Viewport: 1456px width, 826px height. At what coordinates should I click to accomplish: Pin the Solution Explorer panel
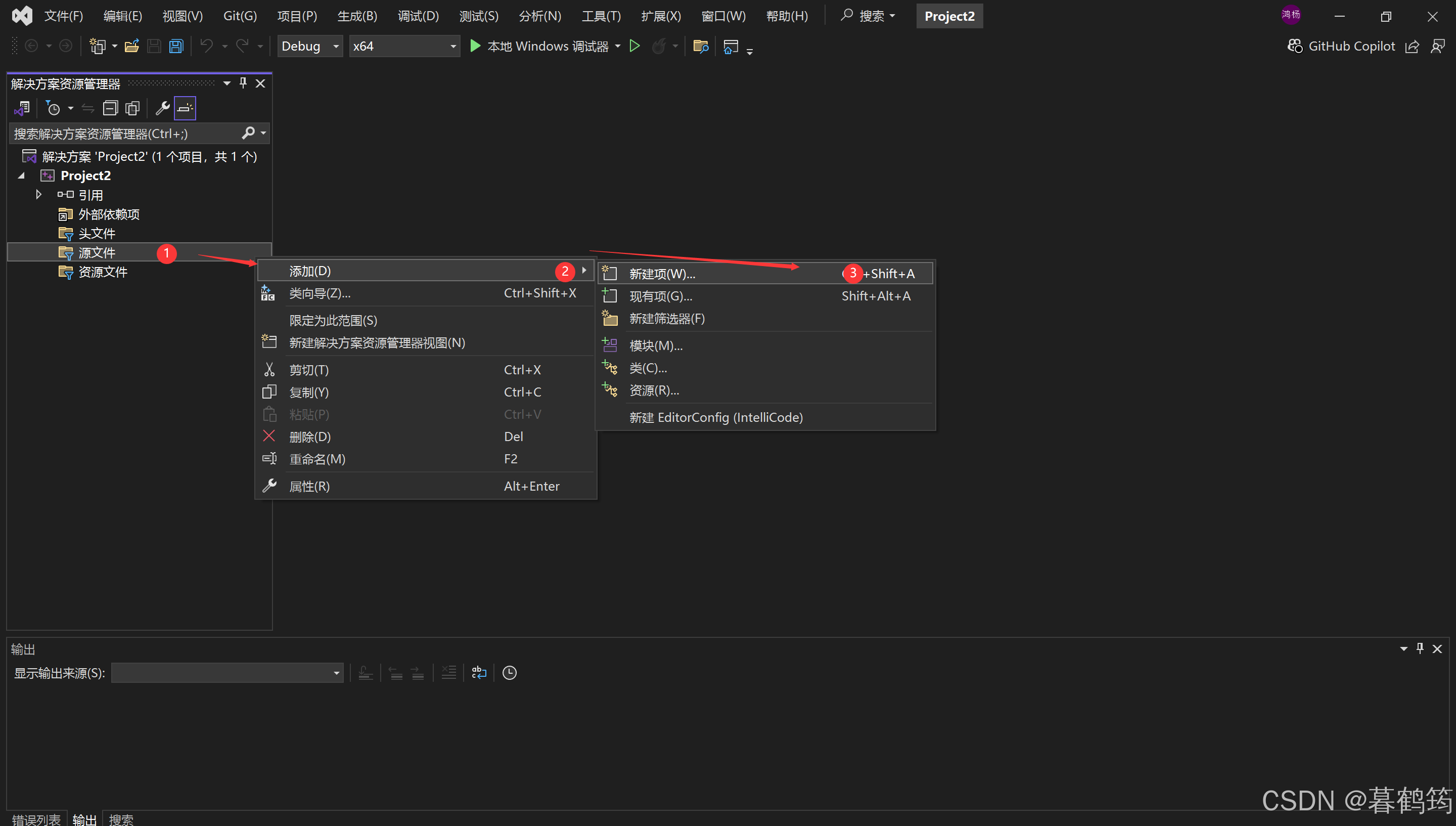[x=243, y=83]
